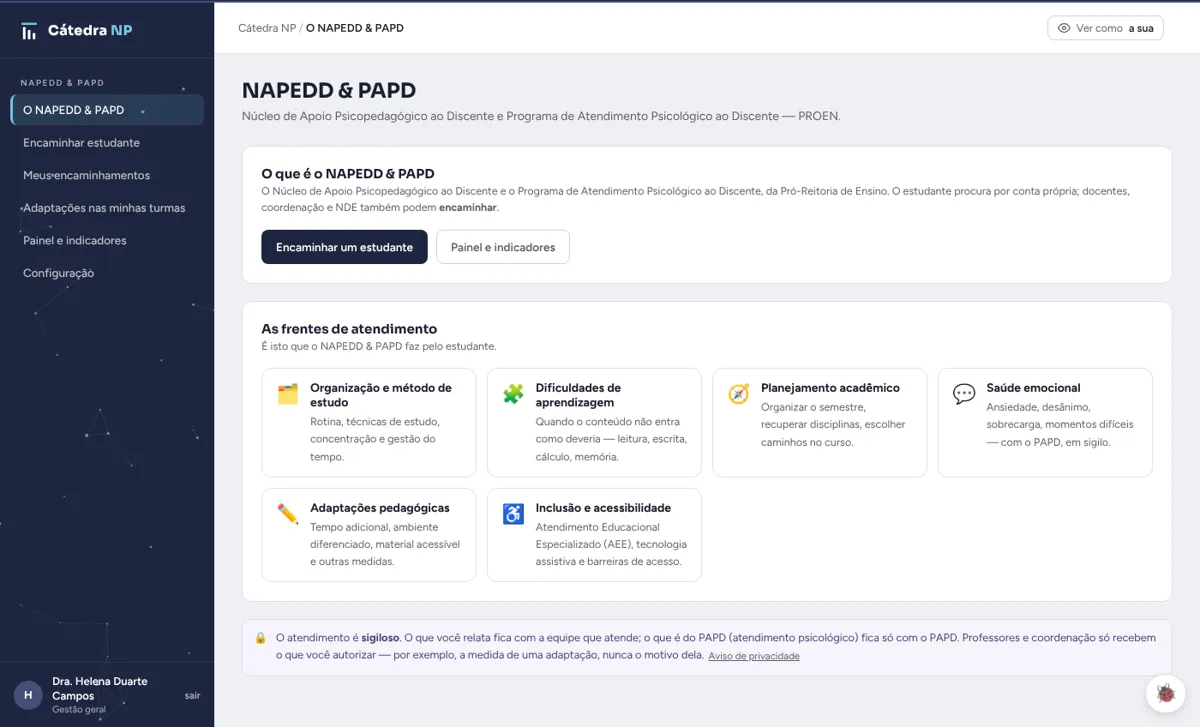Open the Organização e método de estudo card

pyautogui.click(x=369, y=423)
